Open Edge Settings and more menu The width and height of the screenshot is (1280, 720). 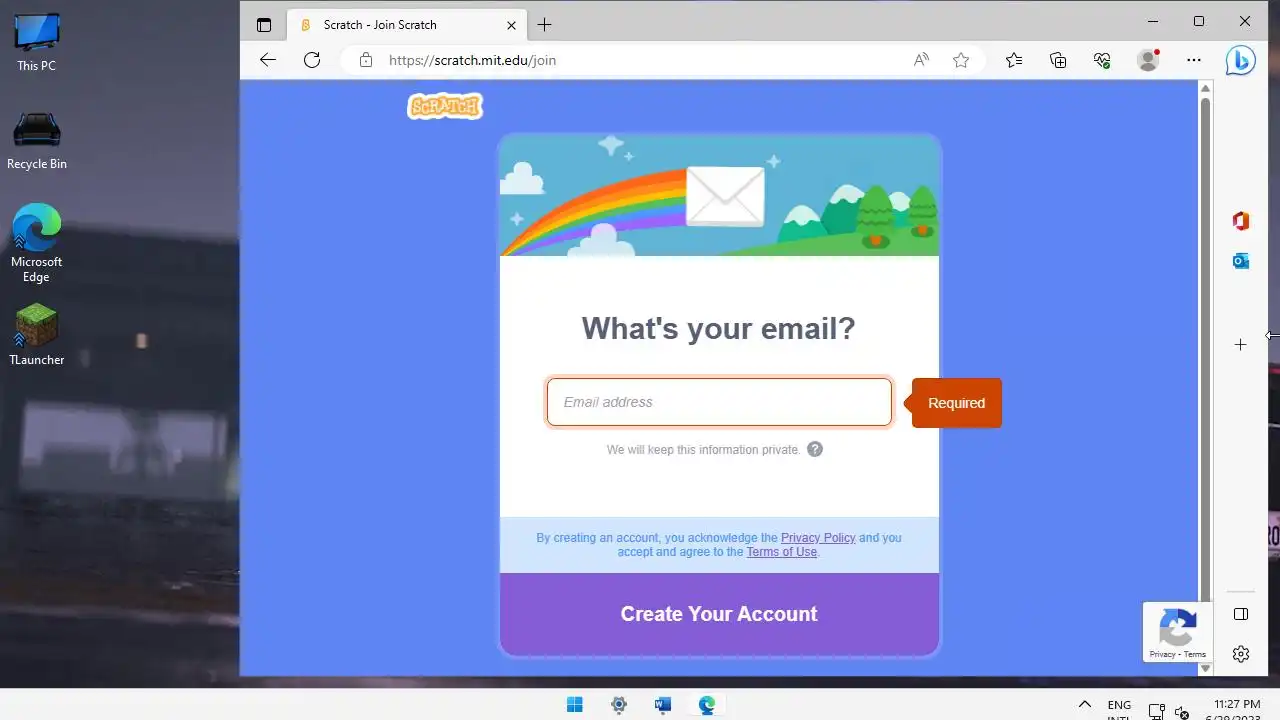point(1194,60)
